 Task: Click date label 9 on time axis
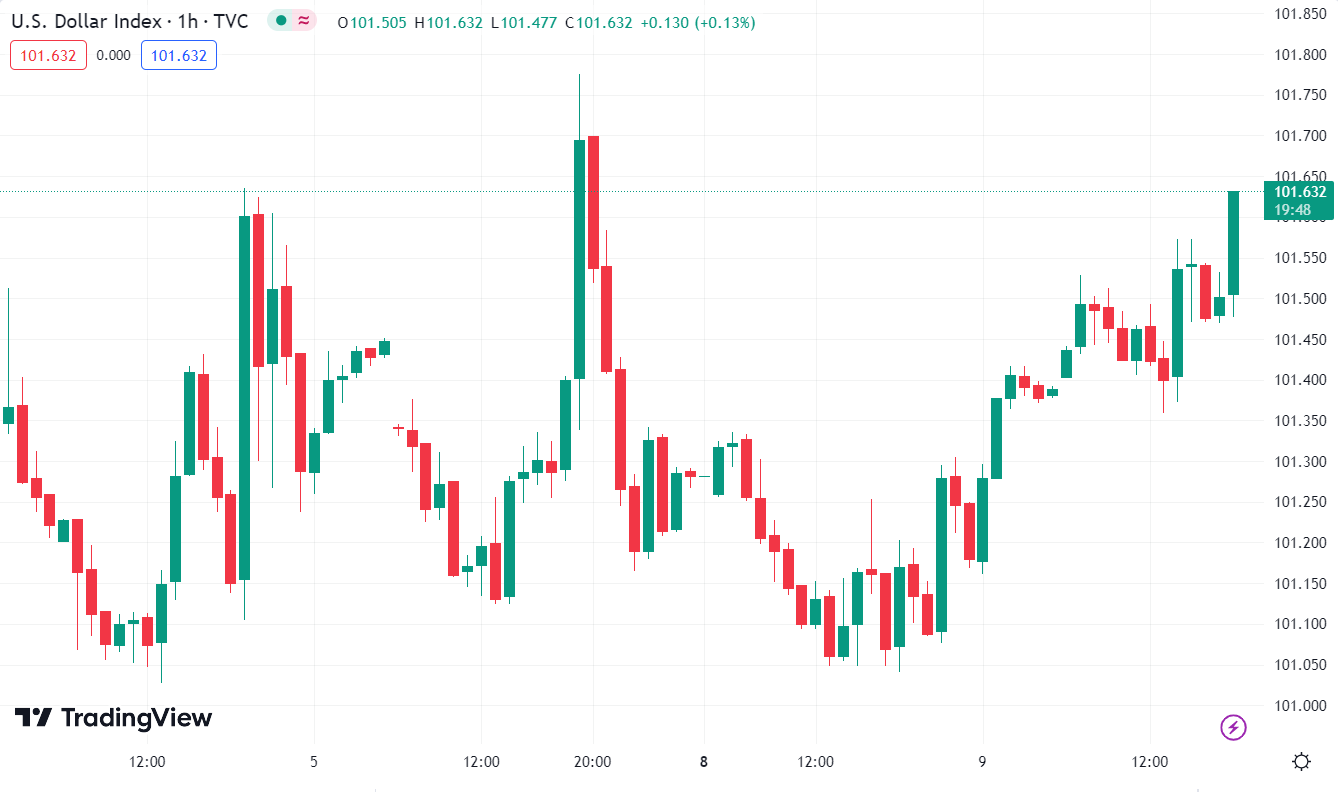pyautogui.click(x=982, y=762)
